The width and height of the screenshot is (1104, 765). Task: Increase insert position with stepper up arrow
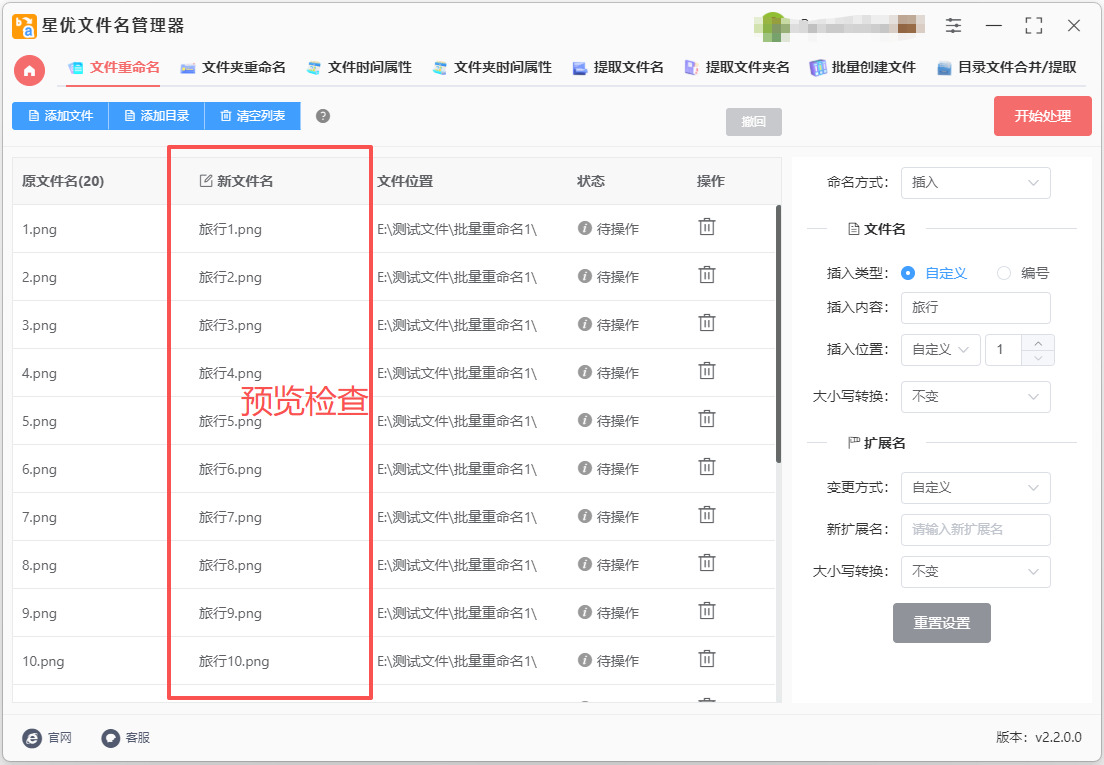pos(1038,343)
